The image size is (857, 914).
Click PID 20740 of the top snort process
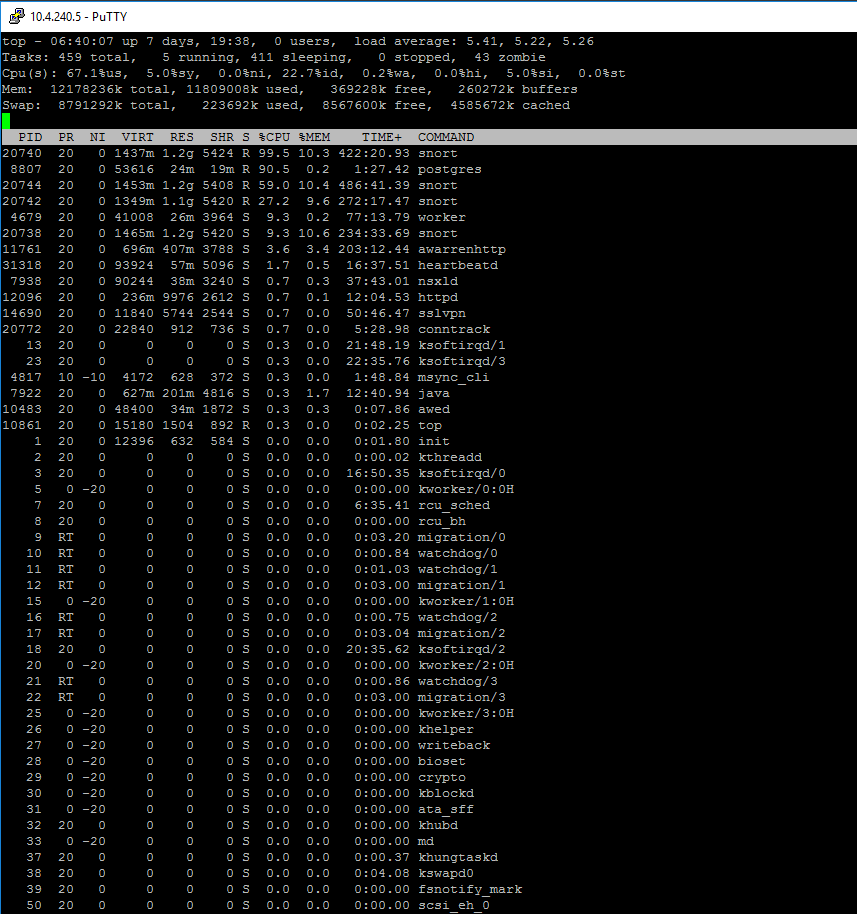(x=22, y=153)
